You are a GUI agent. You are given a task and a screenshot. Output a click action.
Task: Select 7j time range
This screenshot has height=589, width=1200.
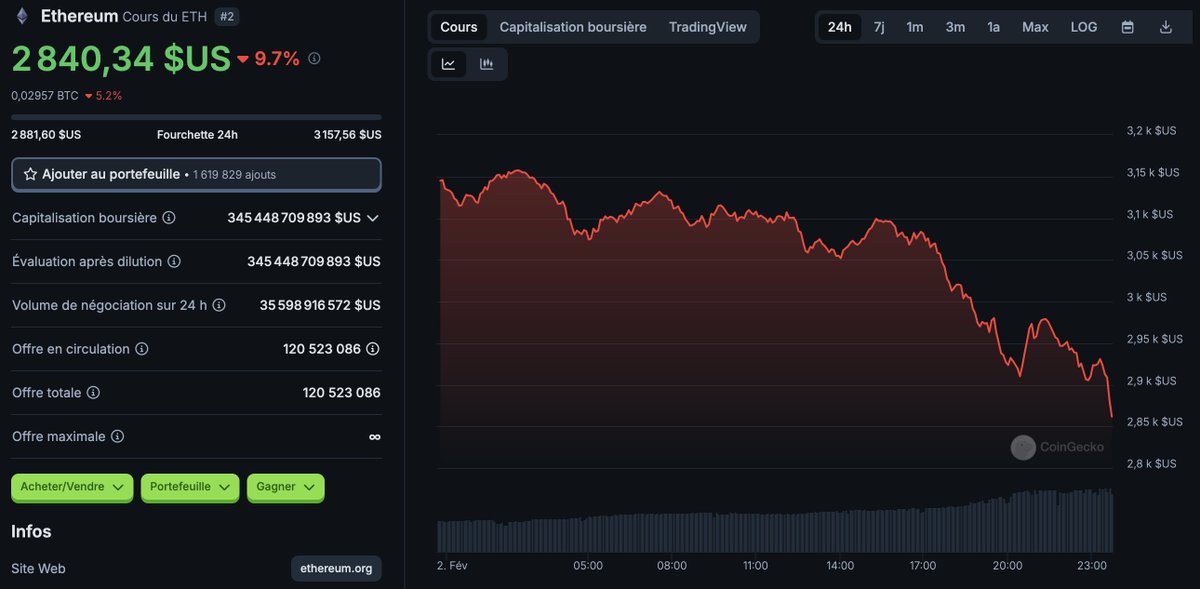[879, 27]
